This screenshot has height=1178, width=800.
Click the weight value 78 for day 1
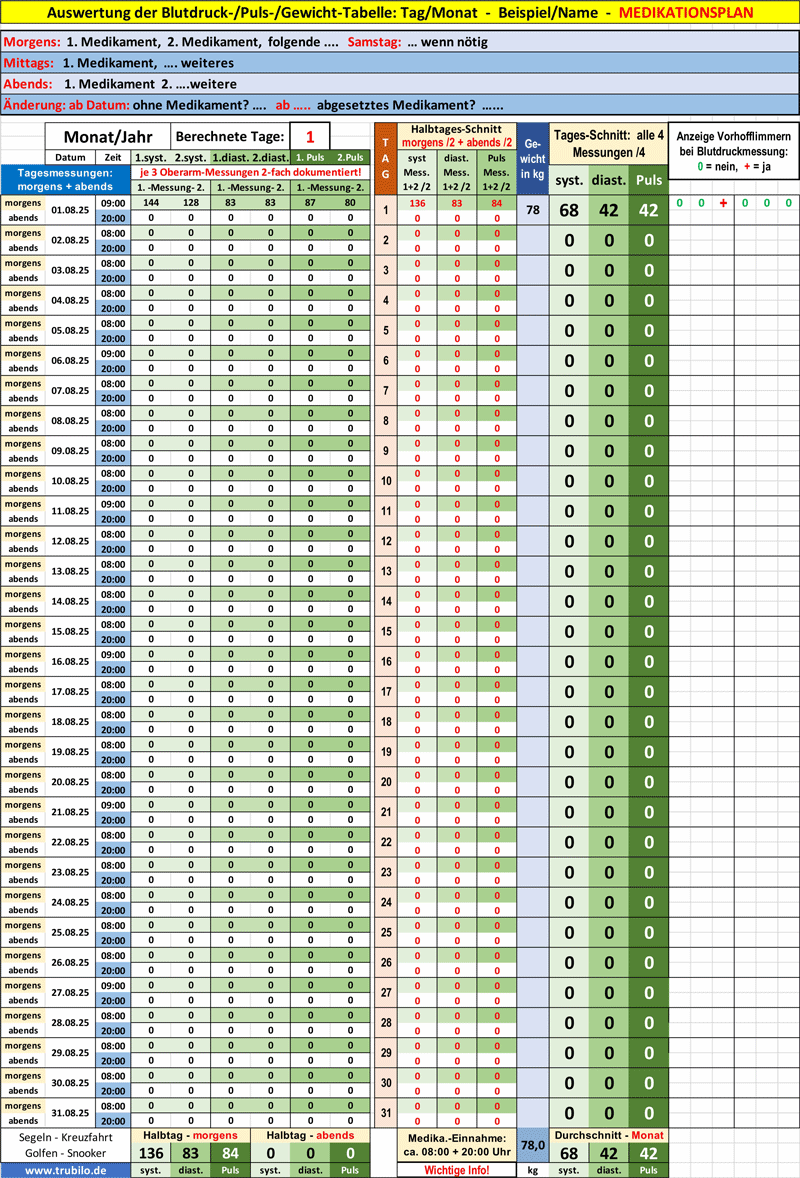click(x=533, y=210)
